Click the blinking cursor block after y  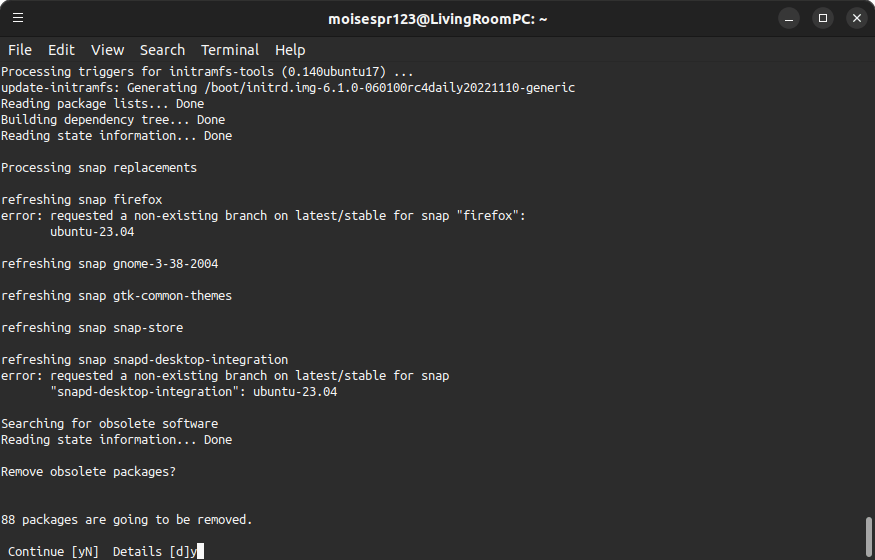coord(201,552)
